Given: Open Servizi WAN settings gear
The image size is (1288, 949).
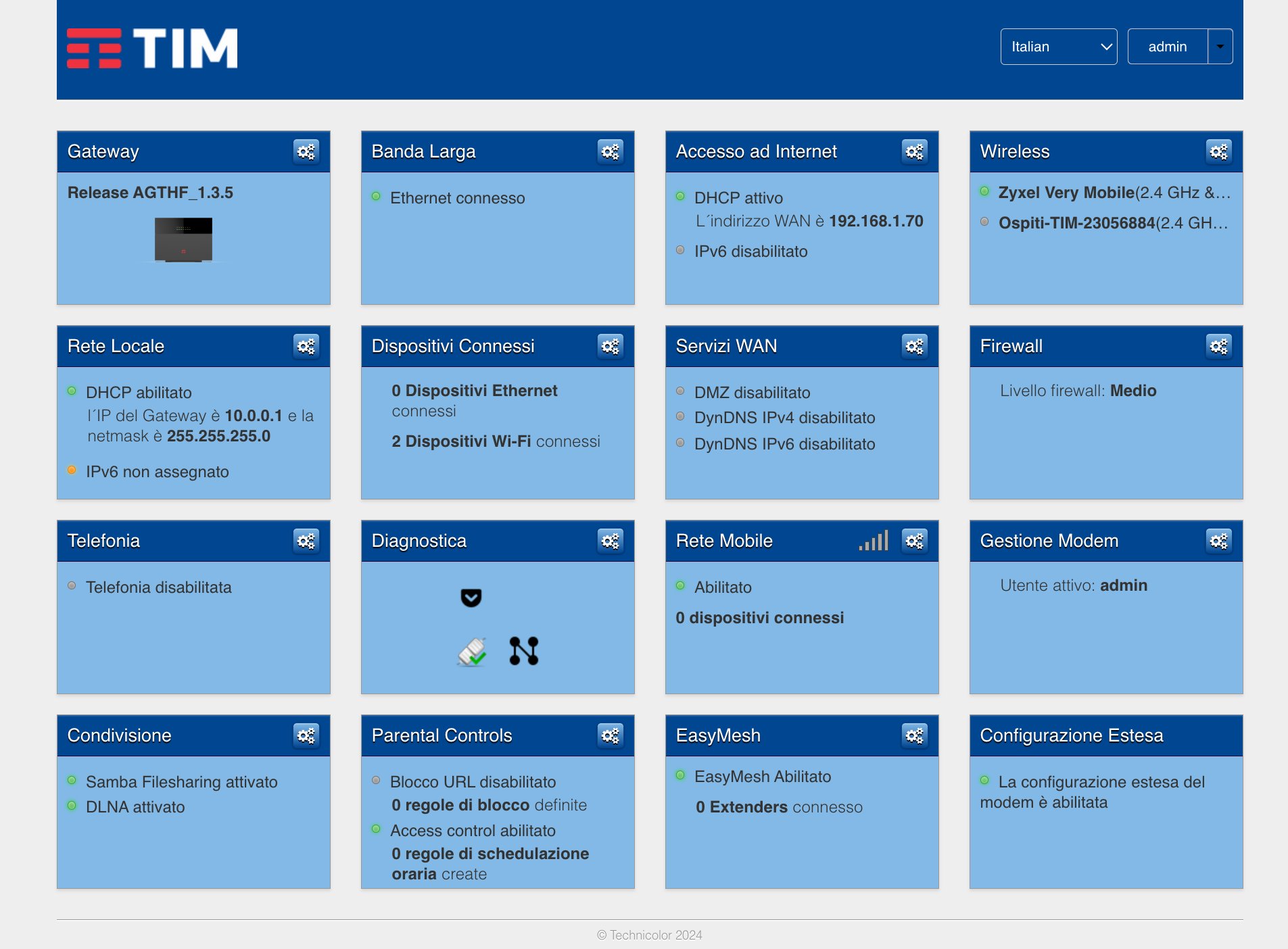Looking at the screenshot, I should point(915,346).
